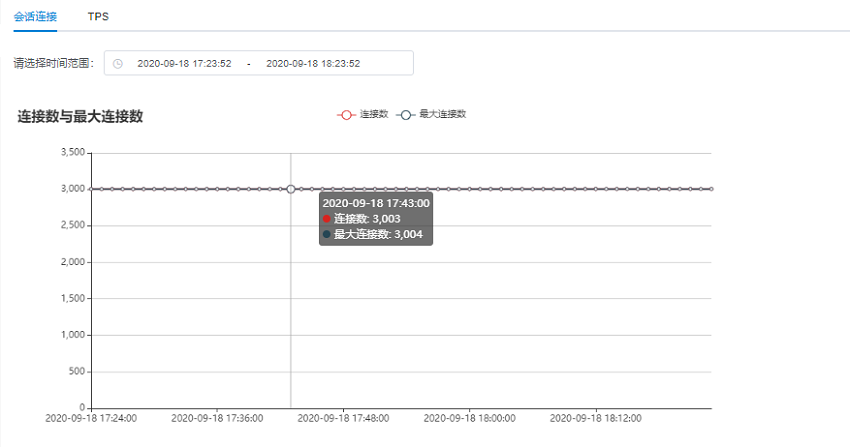Open the TPS tab

pos(98,16)
